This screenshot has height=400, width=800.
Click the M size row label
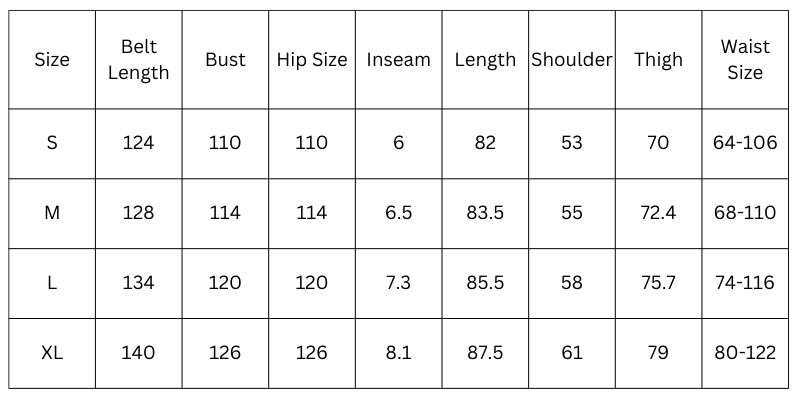point(52,213)
